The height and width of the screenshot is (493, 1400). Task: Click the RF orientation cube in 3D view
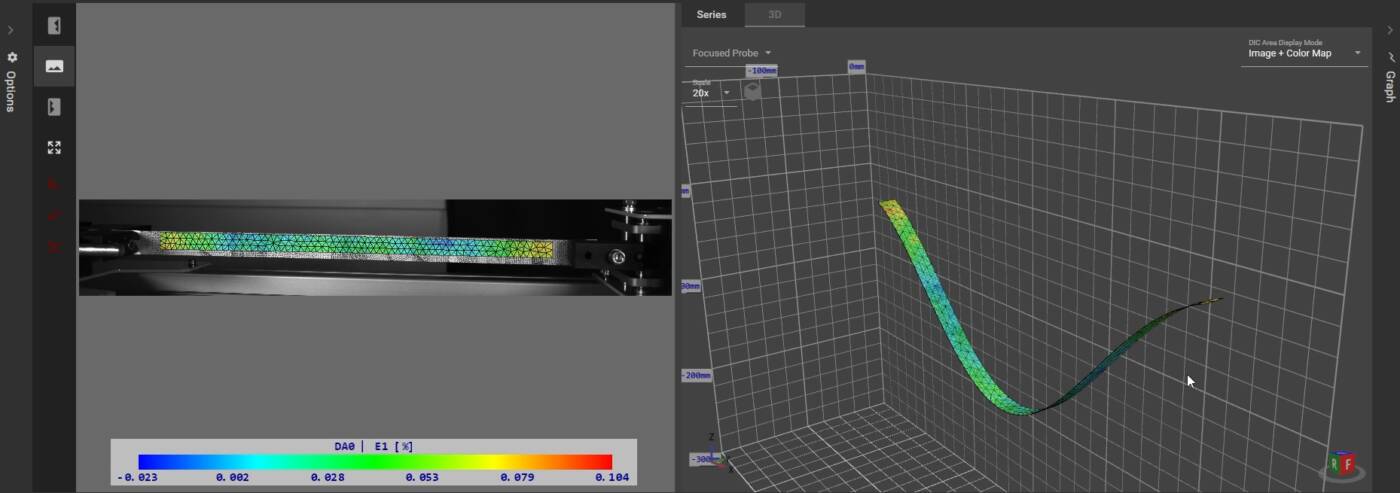point(1341,463)
